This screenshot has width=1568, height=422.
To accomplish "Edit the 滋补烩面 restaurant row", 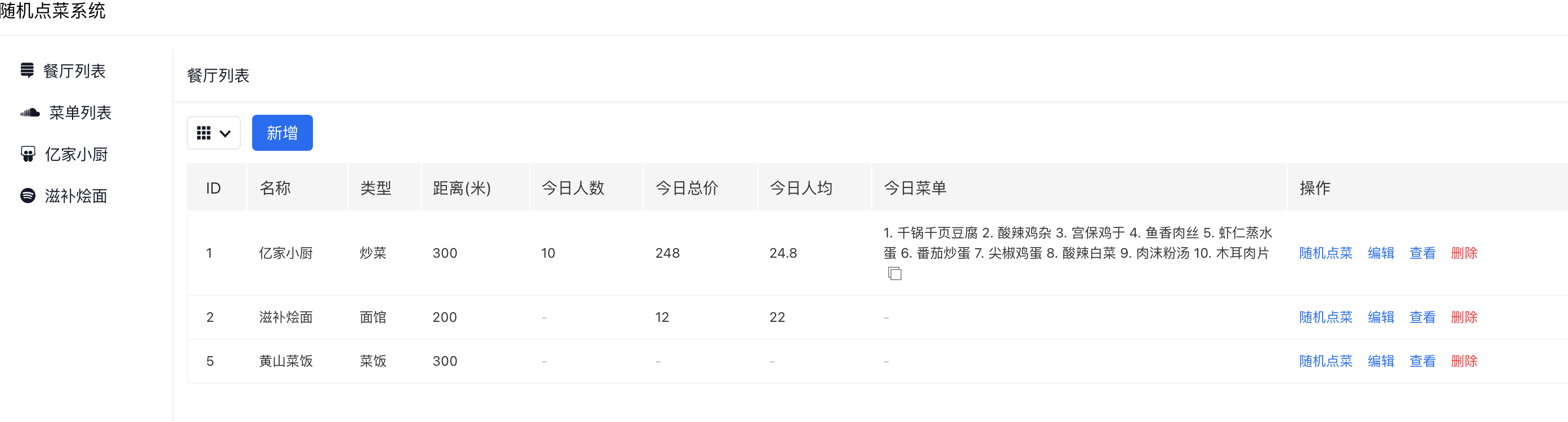I will 1381,317.
